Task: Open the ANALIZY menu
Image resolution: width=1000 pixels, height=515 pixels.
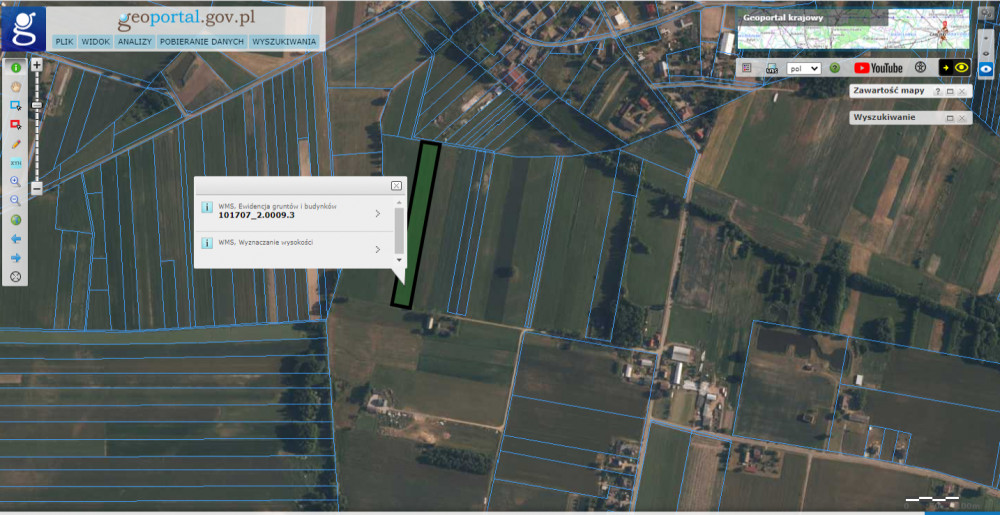Action: [x=134, y=42]
